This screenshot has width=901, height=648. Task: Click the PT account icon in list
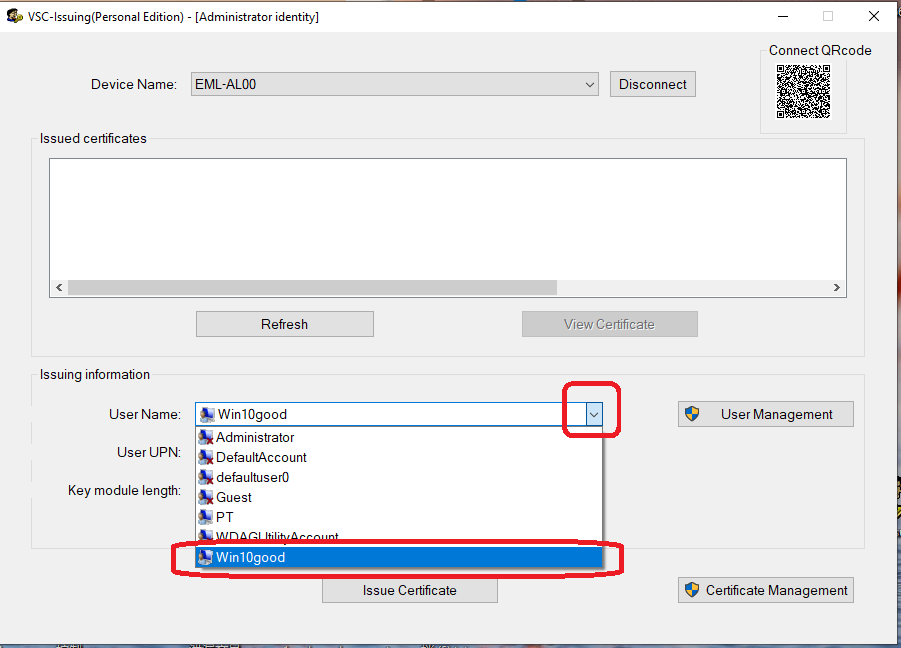(206, 517)
